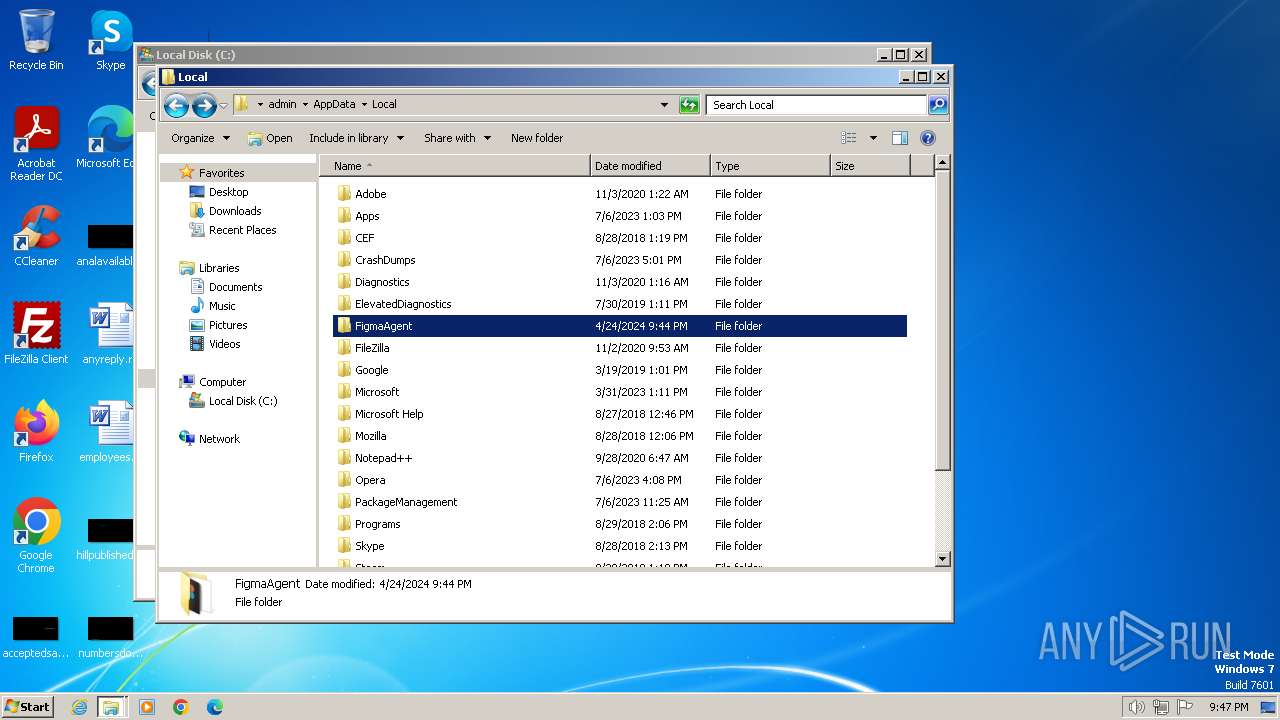Open Google Chrome desktop shortcut

36,536
